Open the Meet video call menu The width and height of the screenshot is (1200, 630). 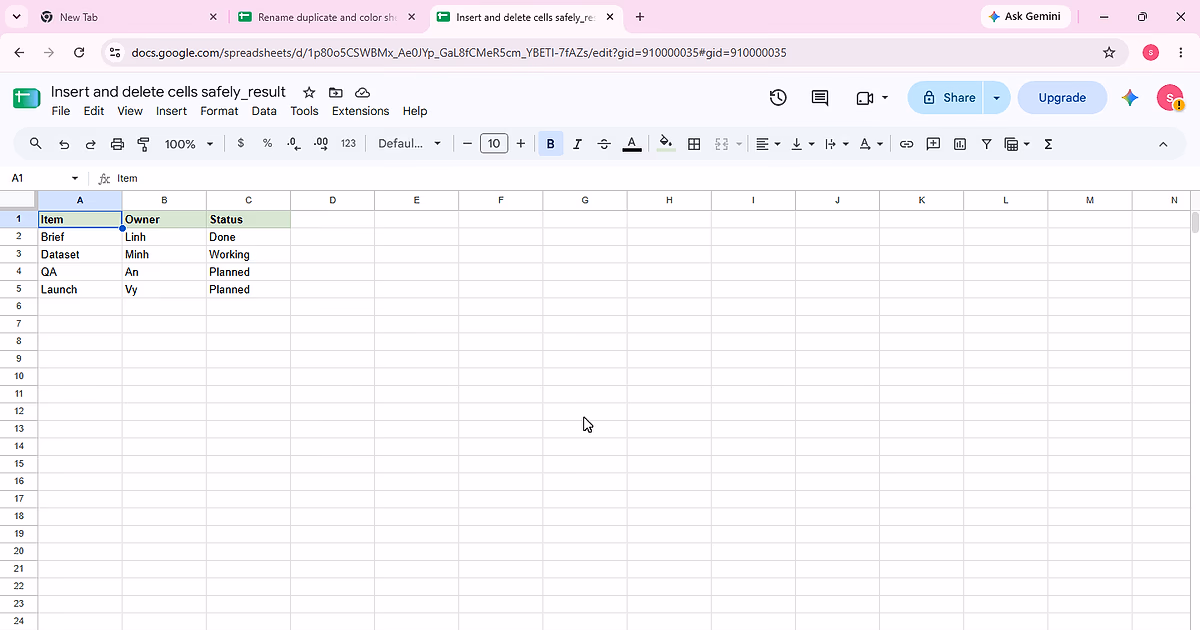coord(872,97)
